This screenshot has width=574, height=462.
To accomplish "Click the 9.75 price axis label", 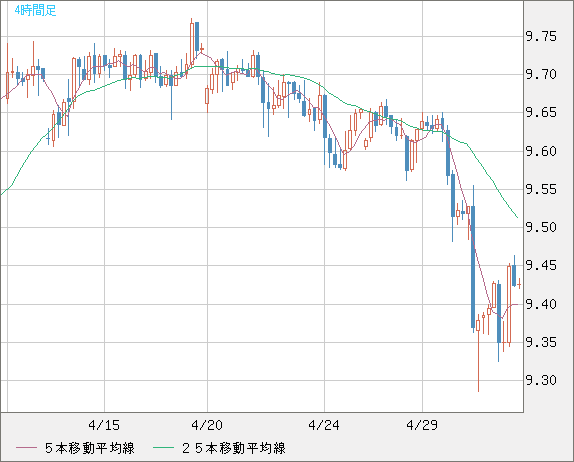I will pos(541,36).
